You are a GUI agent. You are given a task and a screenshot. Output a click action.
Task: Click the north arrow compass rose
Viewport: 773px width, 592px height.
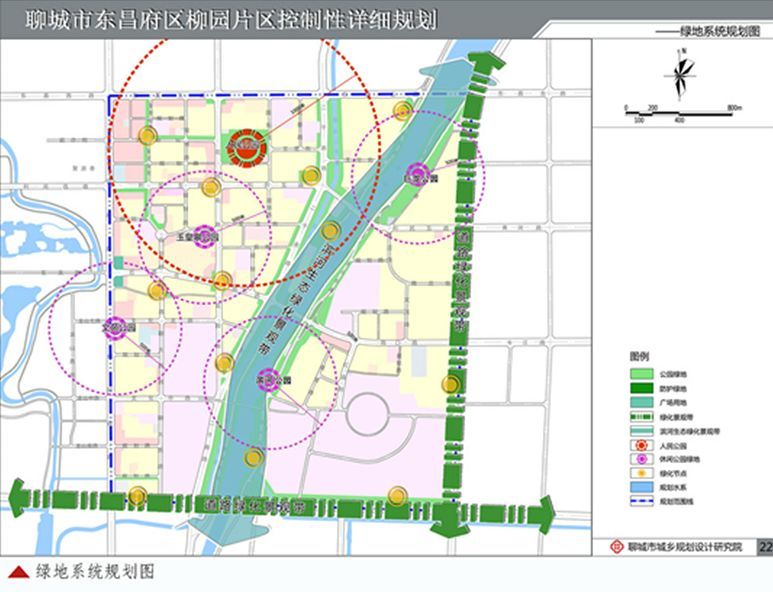point(681,74)
